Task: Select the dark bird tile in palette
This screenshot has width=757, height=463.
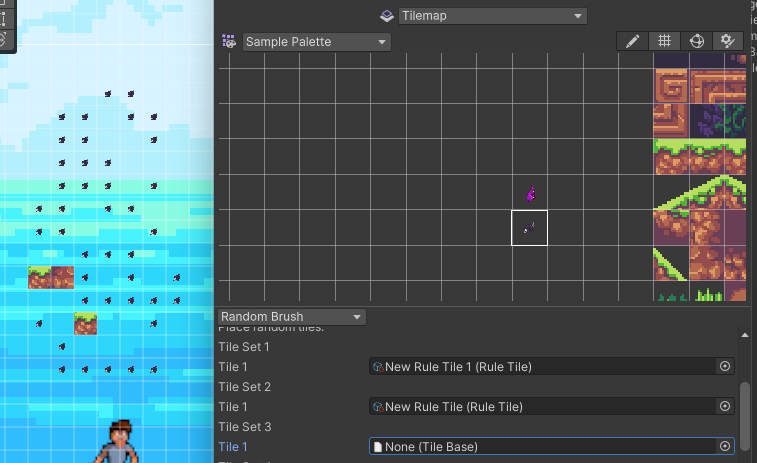Action: click(530, 228)
